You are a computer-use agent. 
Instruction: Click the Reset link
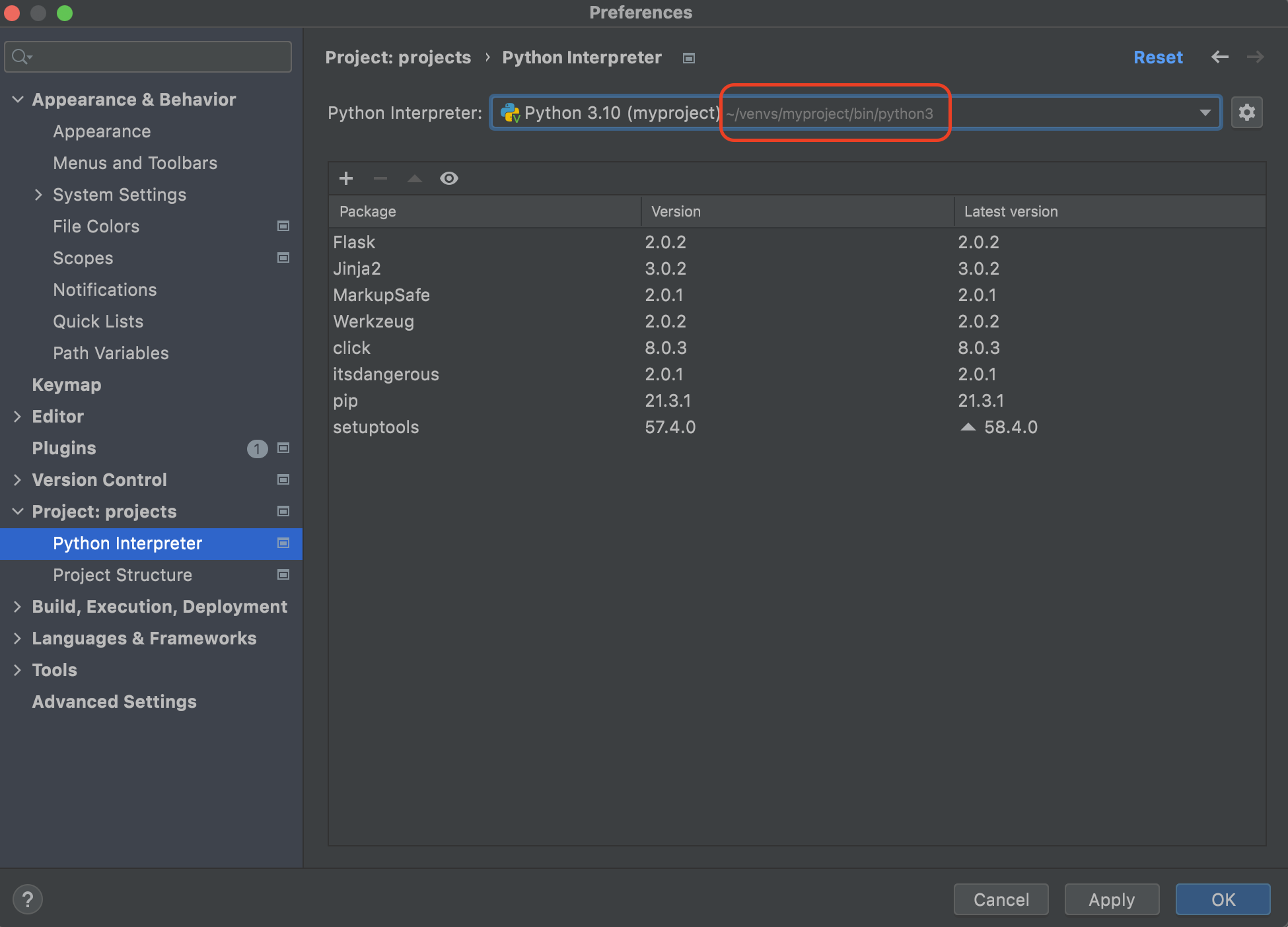[1158, 57]
